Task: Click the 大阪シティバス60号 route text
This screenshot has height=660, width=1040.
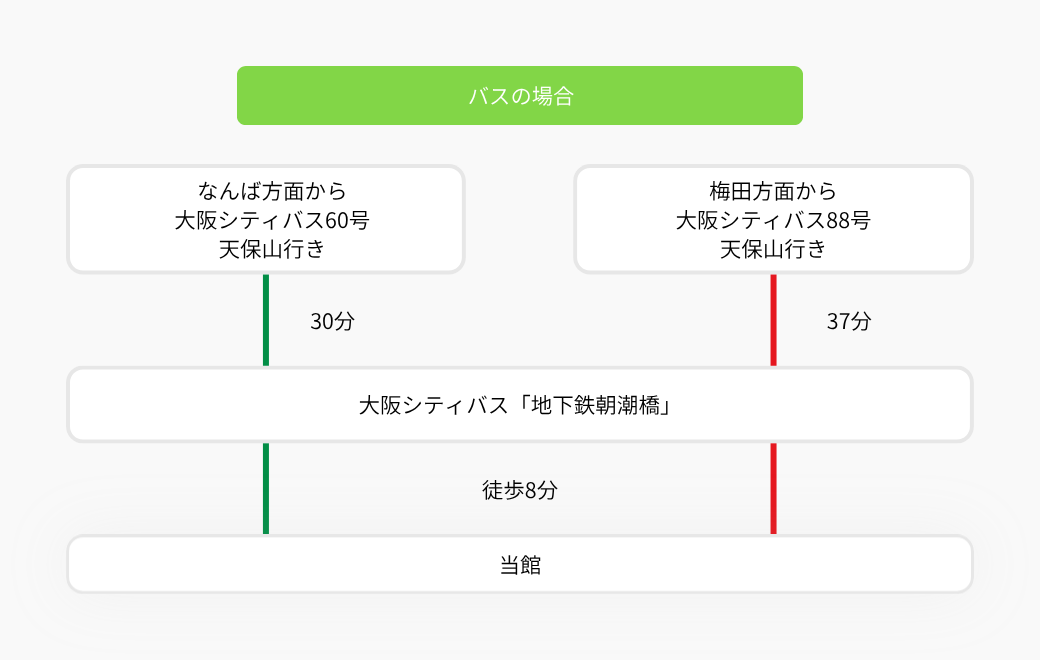Action: point(272,220)
